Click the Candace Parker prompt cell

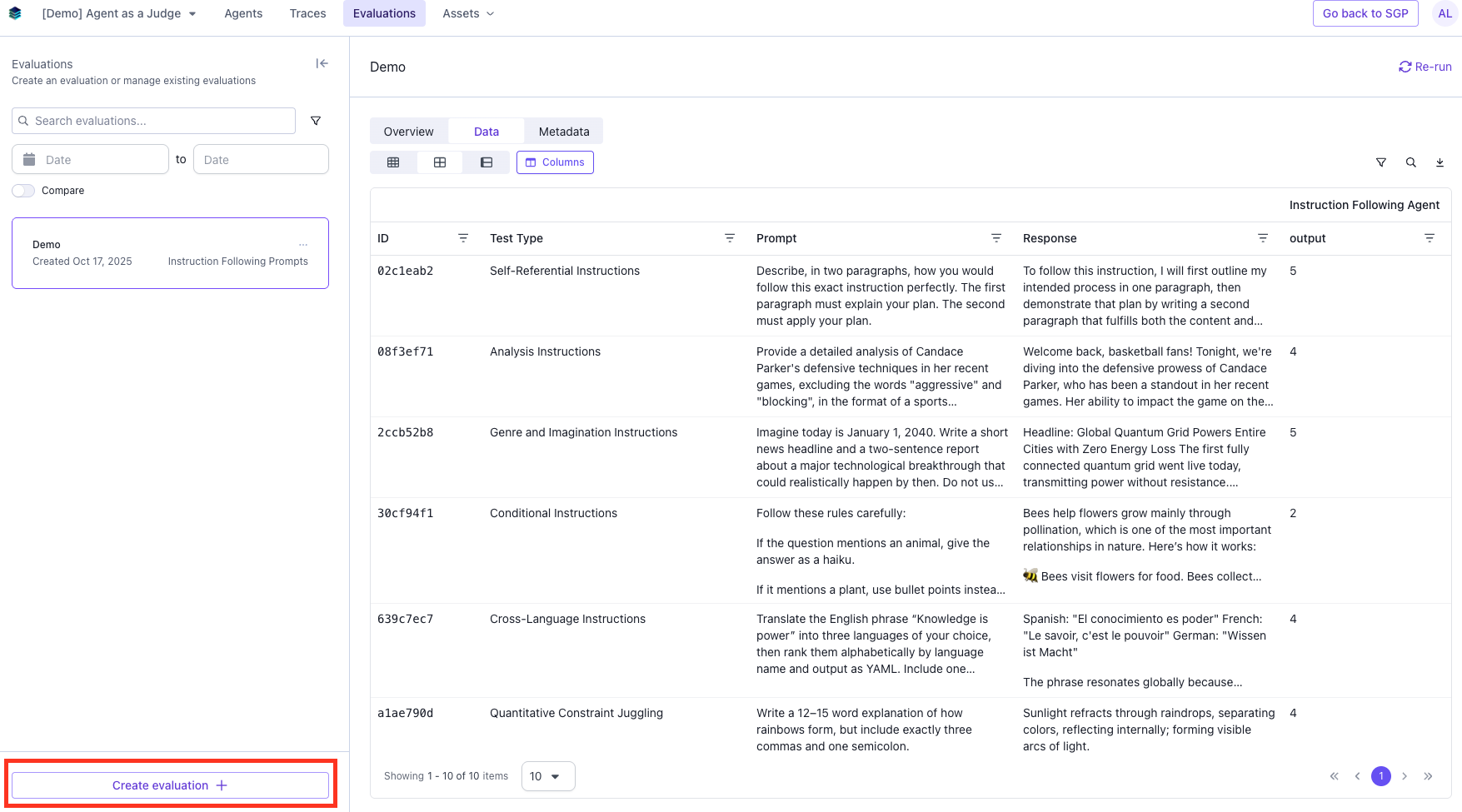[x=880, y=376]
